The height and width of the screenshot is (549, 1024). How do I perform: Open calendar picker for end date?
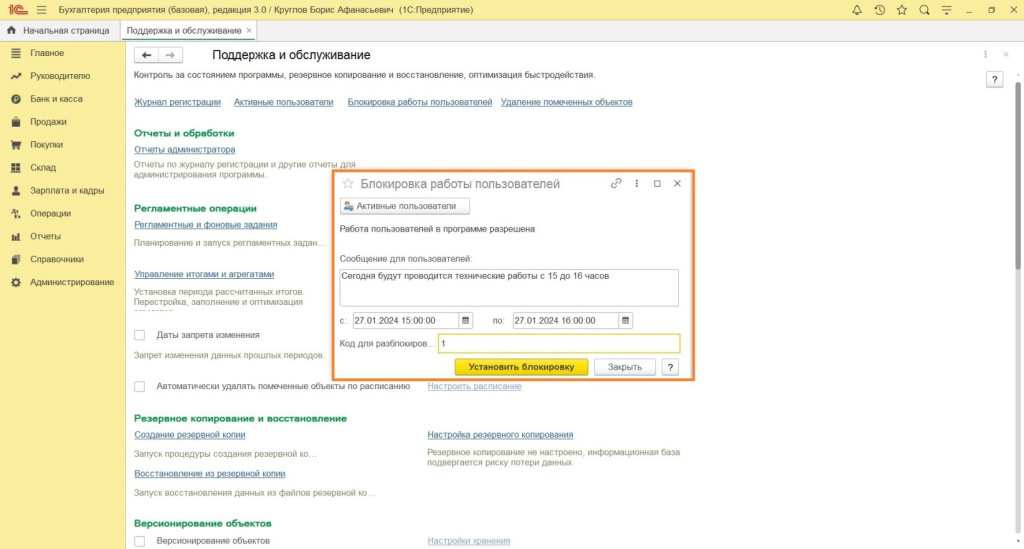coord(625,321)
